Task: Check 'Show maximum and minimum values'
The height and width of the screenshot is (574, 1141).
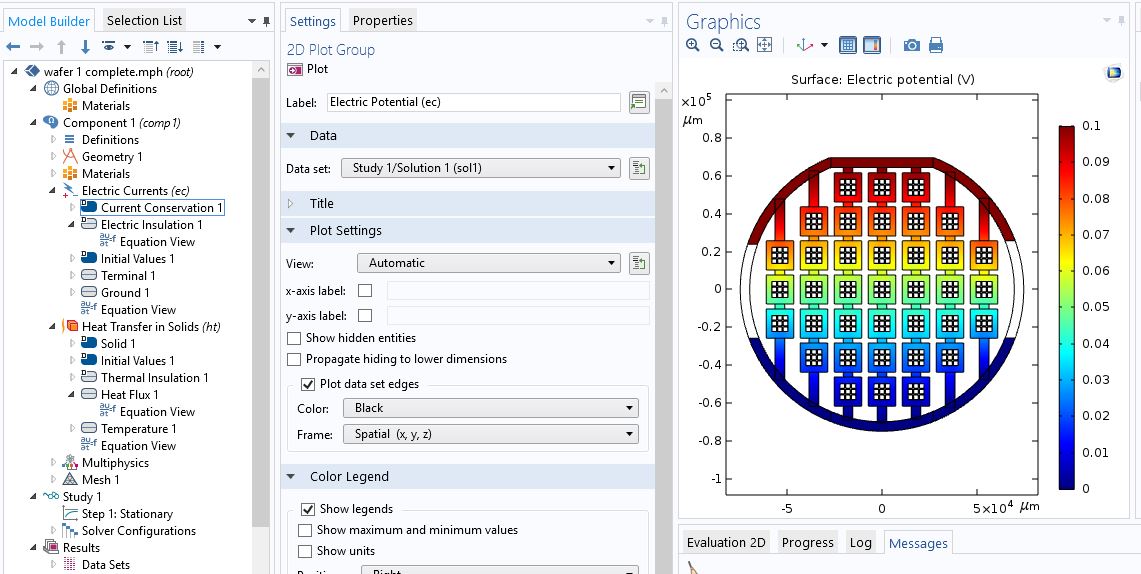Action: (x=306, y=530)
